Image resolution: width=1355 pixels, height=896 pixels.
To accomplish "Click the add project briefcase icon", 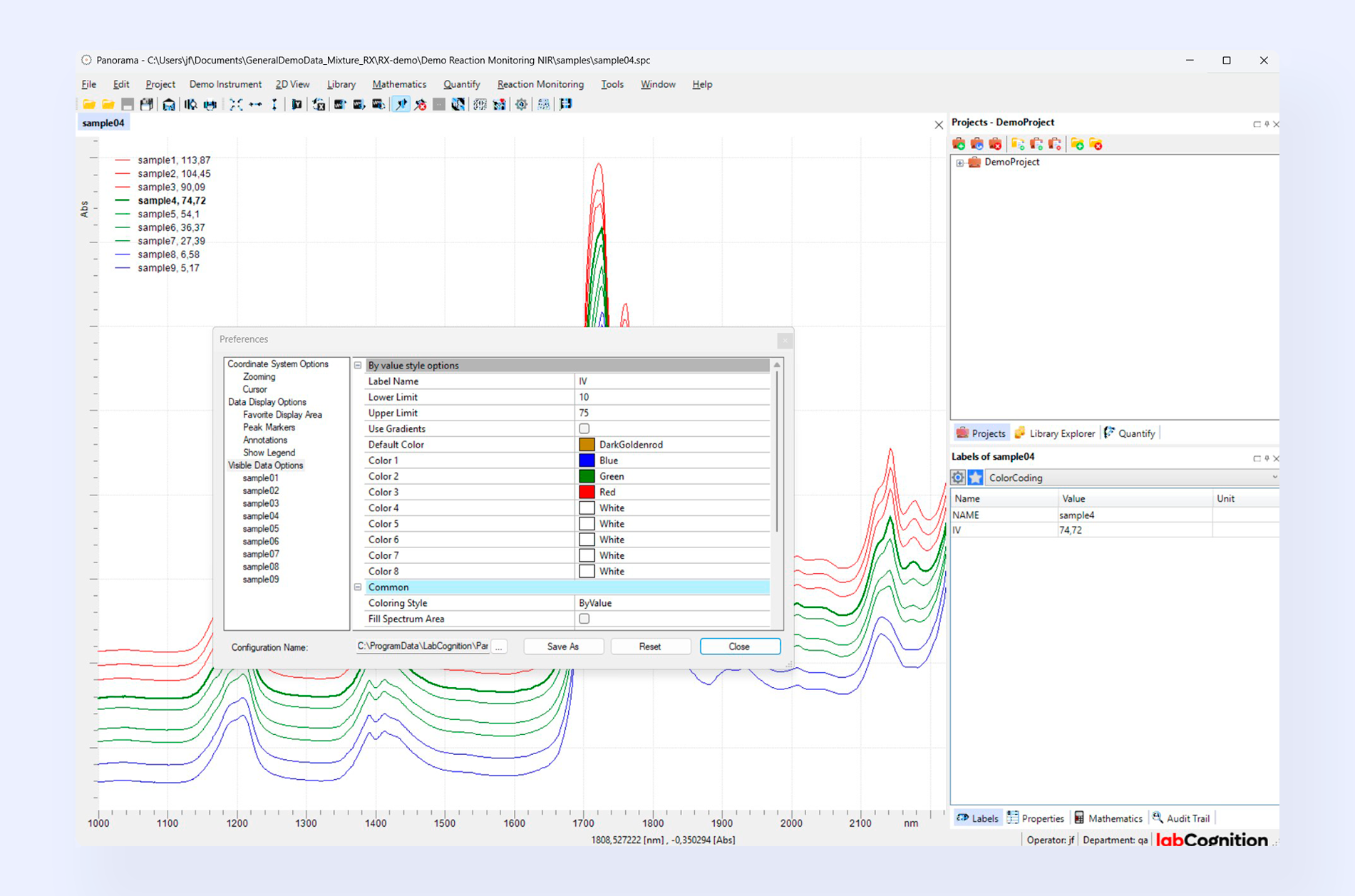I will point(959,144).
